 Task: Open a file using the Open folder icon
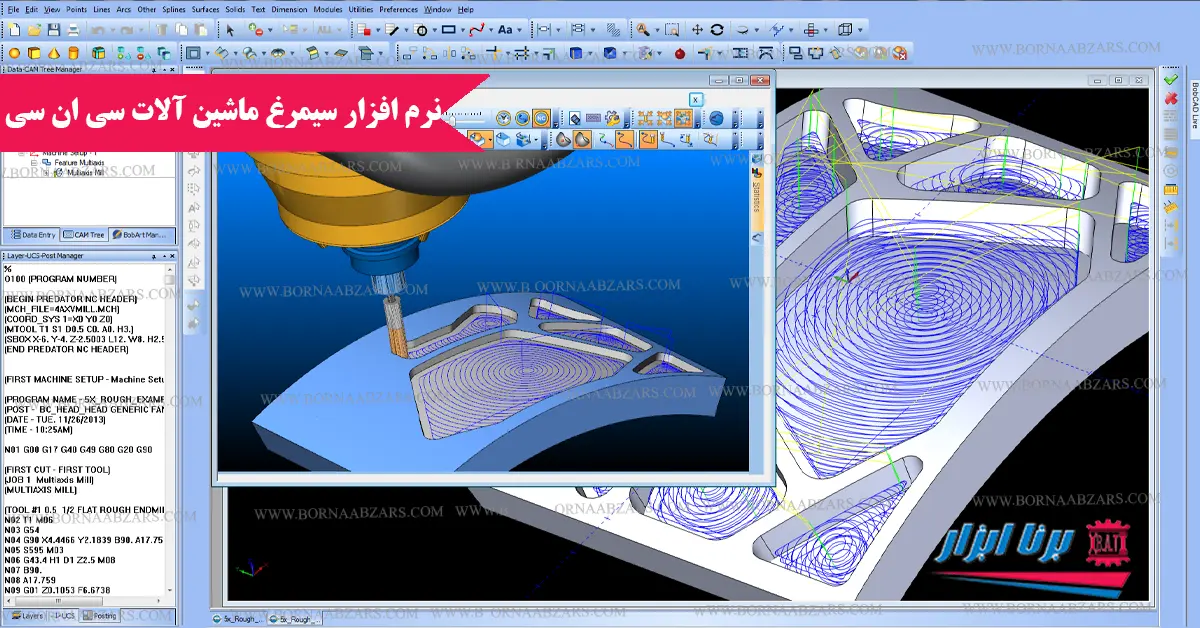34,29
